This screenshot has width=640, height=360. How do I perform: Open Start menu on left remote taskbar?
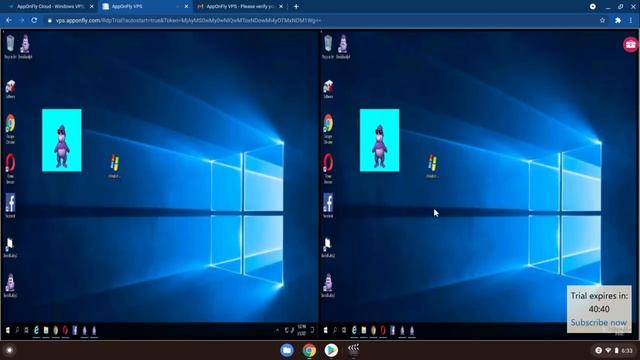click(7, 330)
